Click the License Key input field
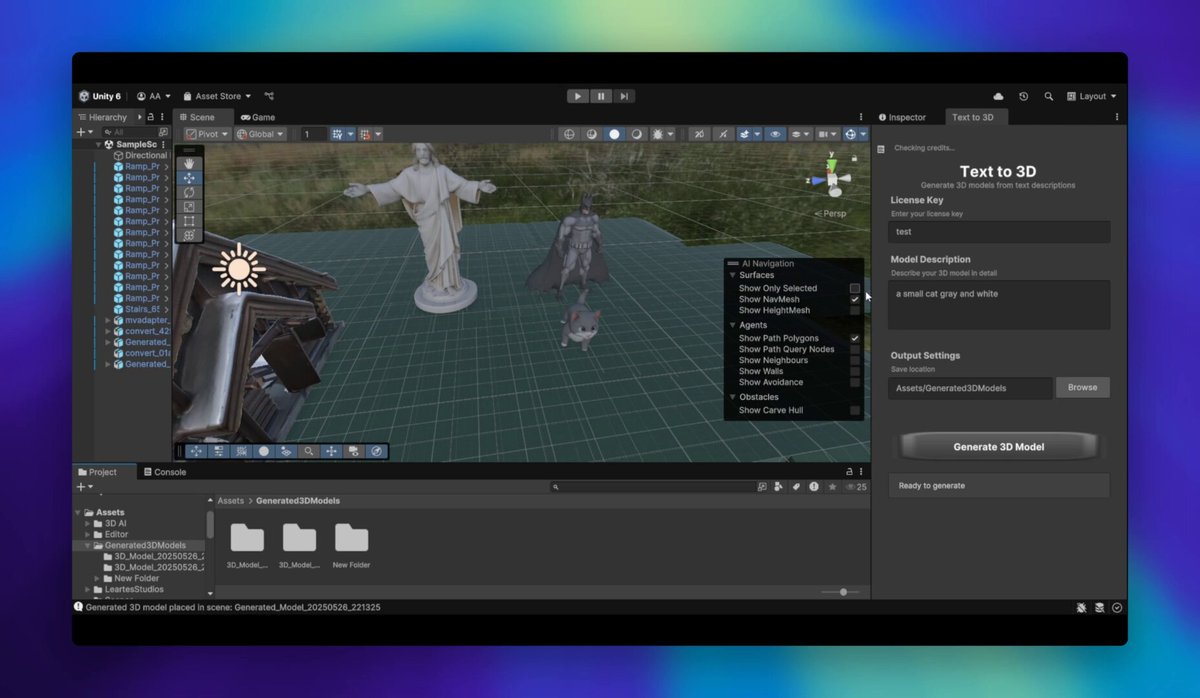The height and width of the screenshot is (698, 1200). [x=999, y=231]
